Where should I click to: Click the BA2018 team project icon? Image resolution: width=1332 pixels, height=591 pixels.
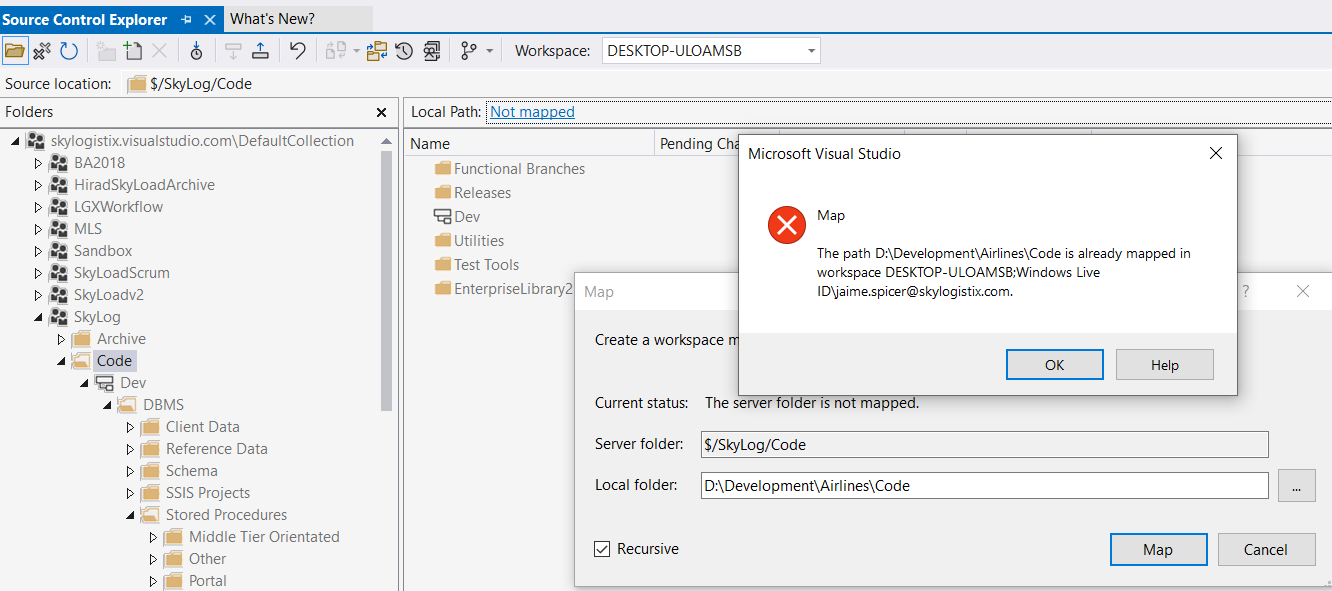pyautogui.click(x=59, y=163)
